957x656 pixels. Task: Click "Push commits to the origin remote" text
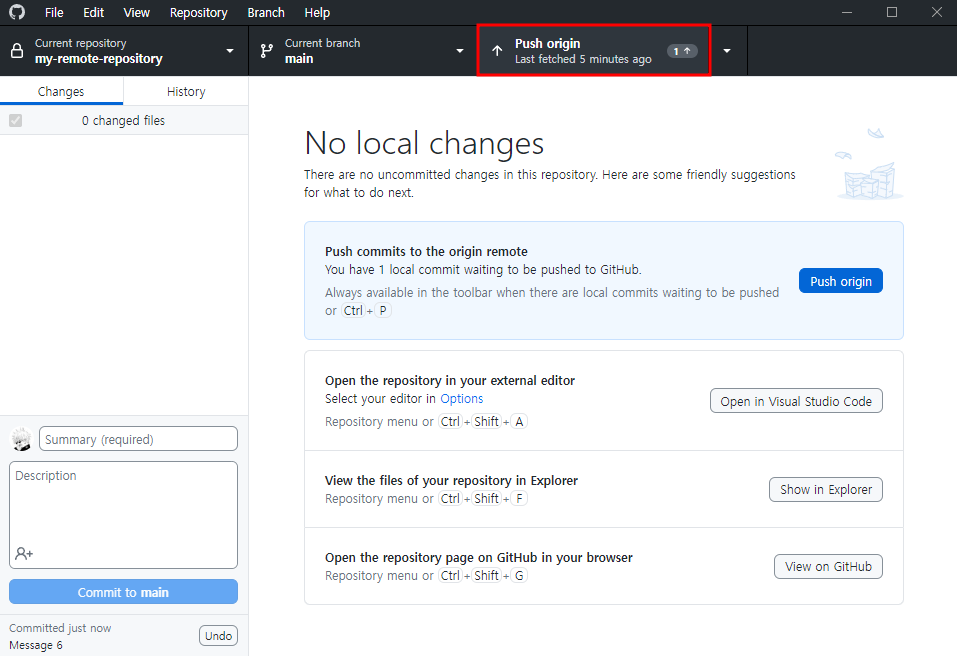[426, 251]
